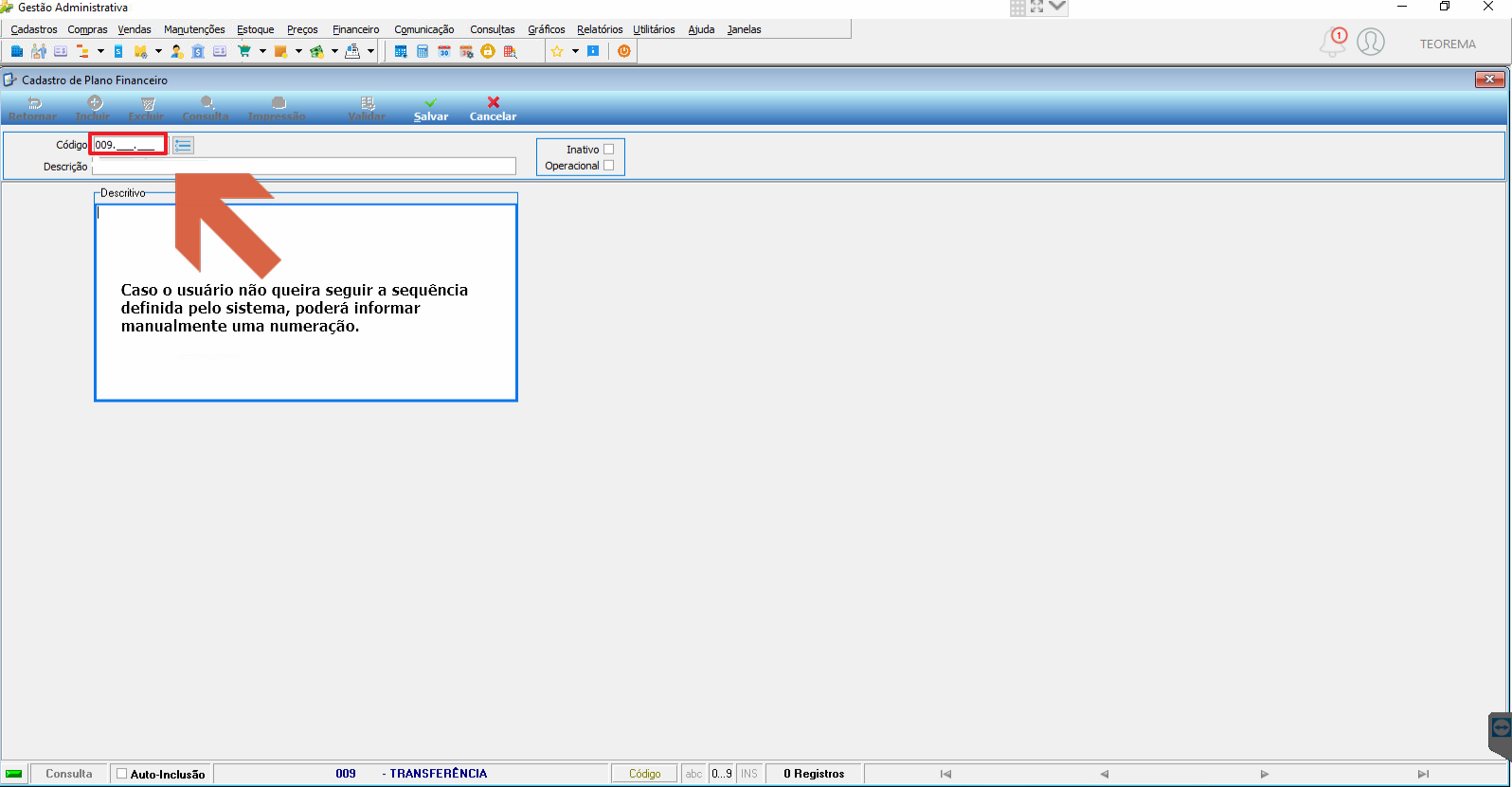The height and width of the screenshot is (787, 1512).
Task: Open the calculator toolbar icon
Action: [423, 51]
